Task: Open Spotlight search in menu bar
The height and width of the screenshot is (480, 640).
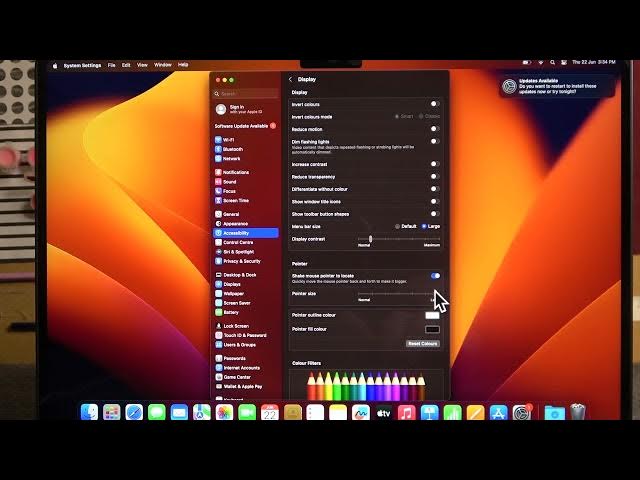Action: (552, 62)
